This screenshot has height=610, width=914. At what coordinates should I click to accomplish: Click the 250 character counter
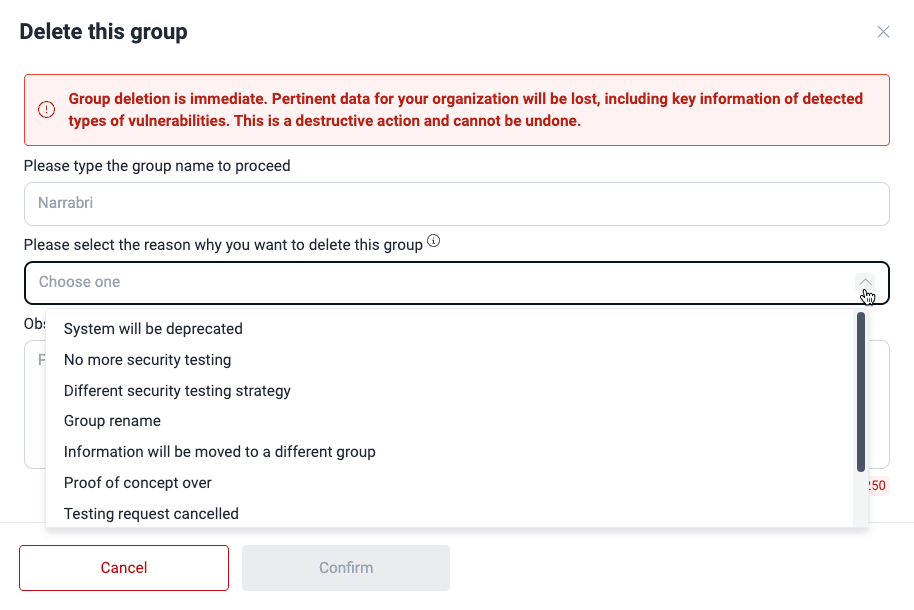click(875, 485)
